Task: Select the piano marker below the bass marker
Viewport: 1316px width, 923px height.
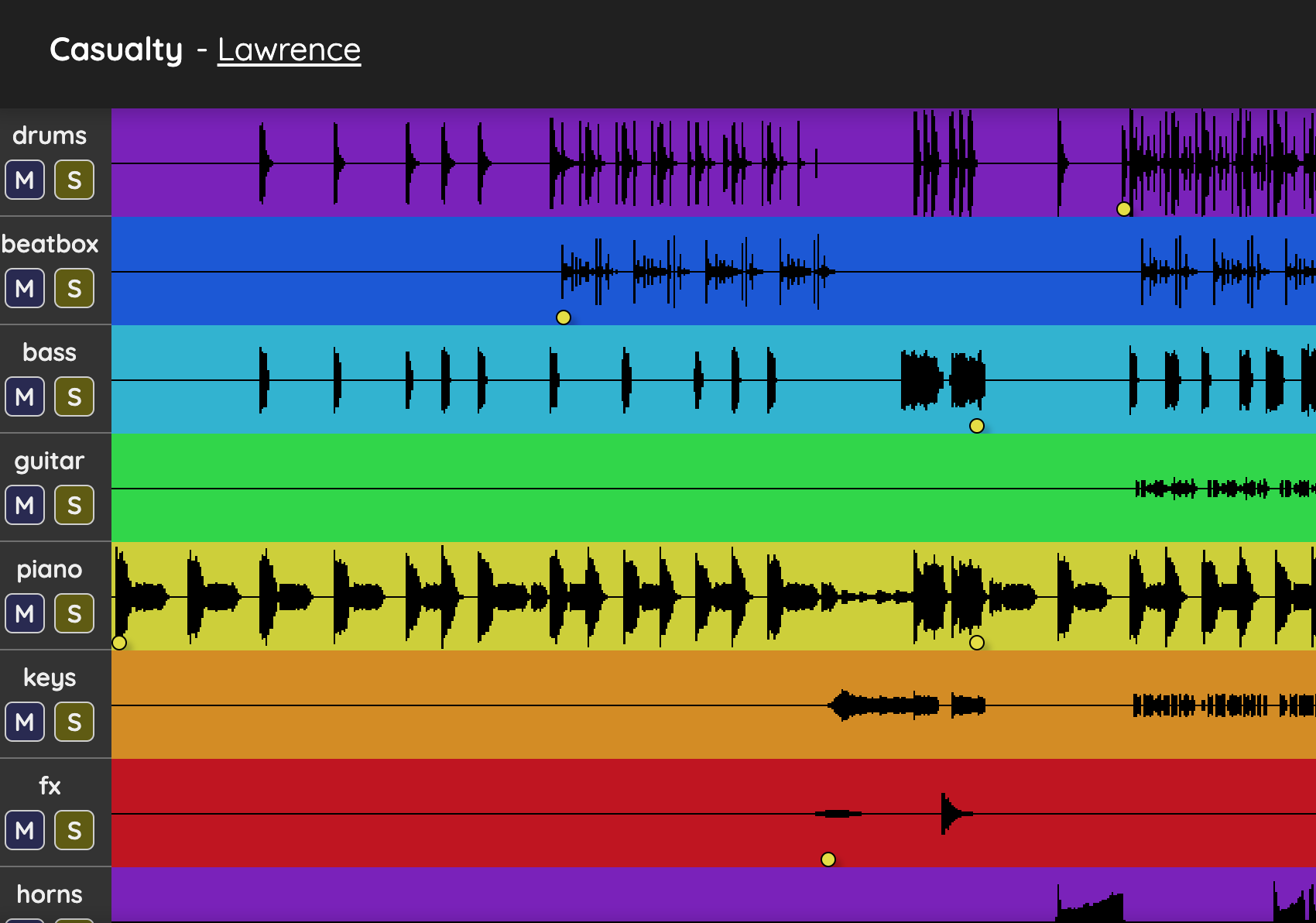Action: 977,643
